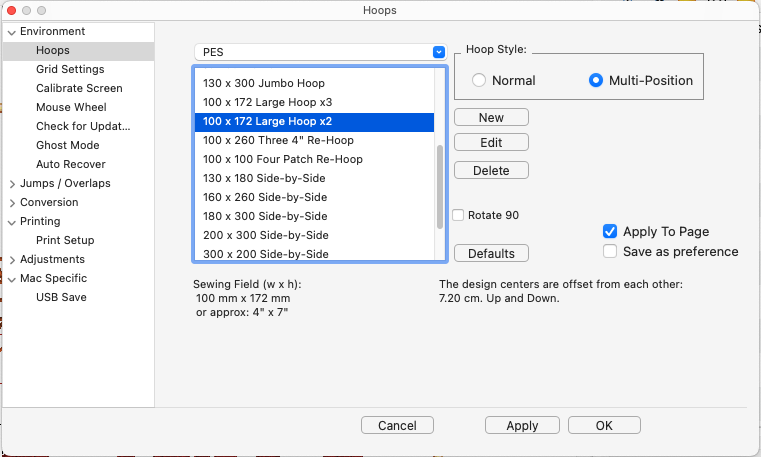Expand the Jumps / Overlaps section
761x457 pixels.
[11, 184]
